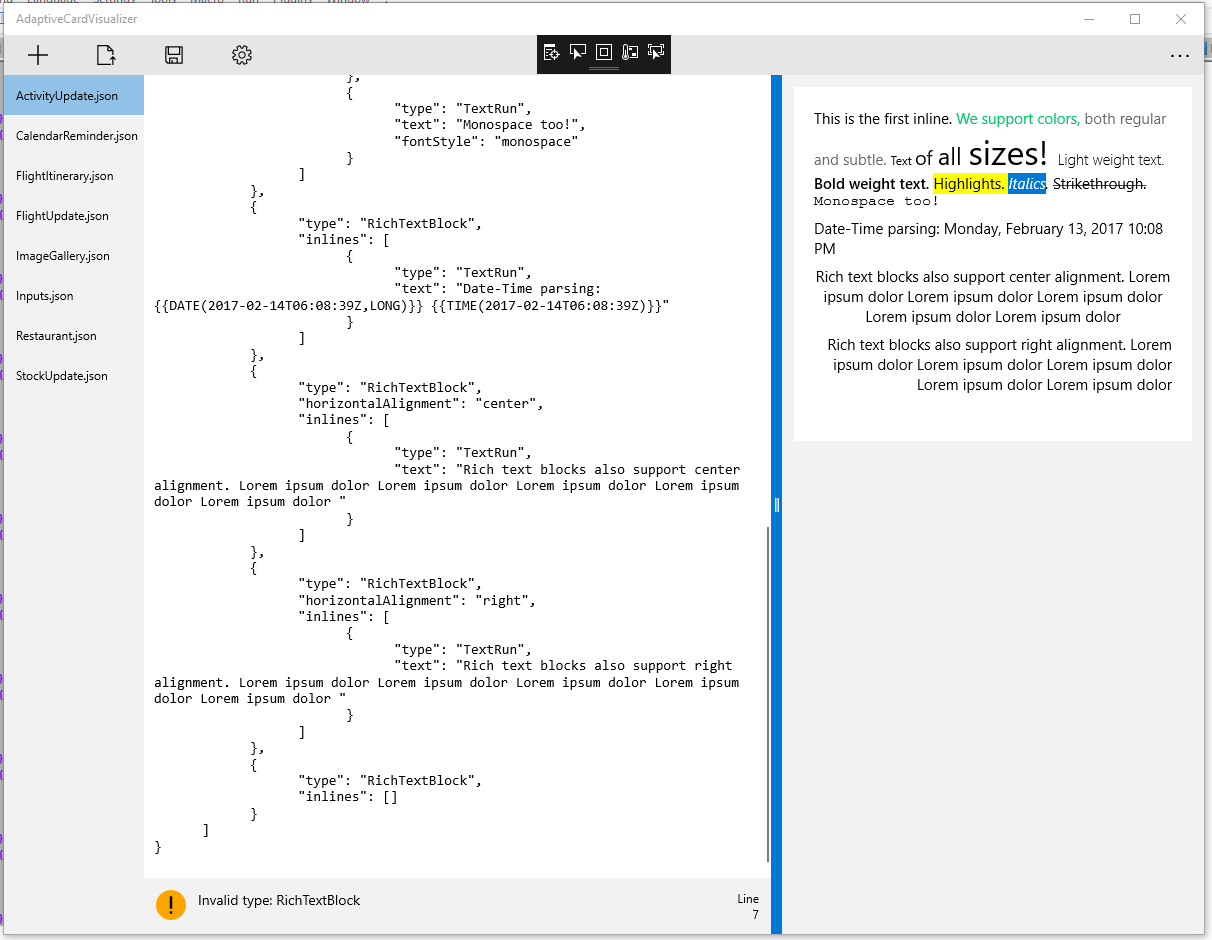Select the screen-picker cursor icon on the overlay toolbar
This screenshot has width=1212, height=940.
(577, 53)
